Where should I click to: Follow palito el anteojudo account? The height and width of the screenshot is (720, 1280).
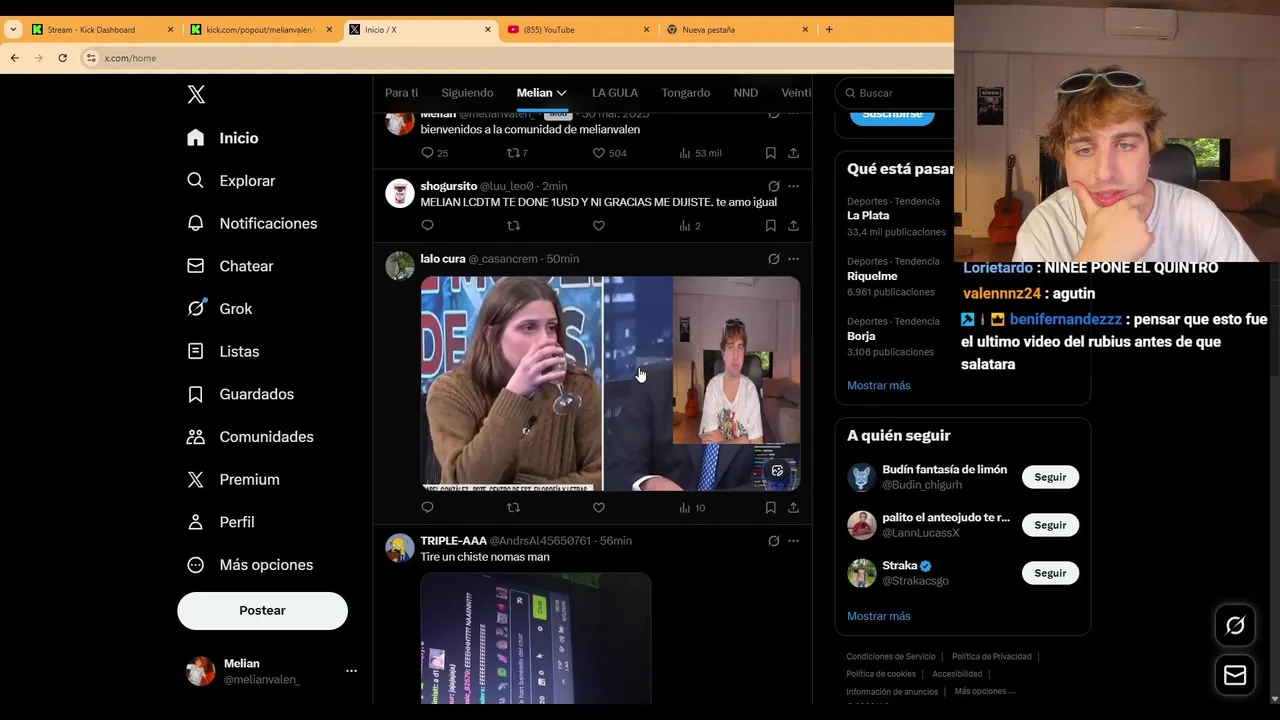click(1050, 525)
